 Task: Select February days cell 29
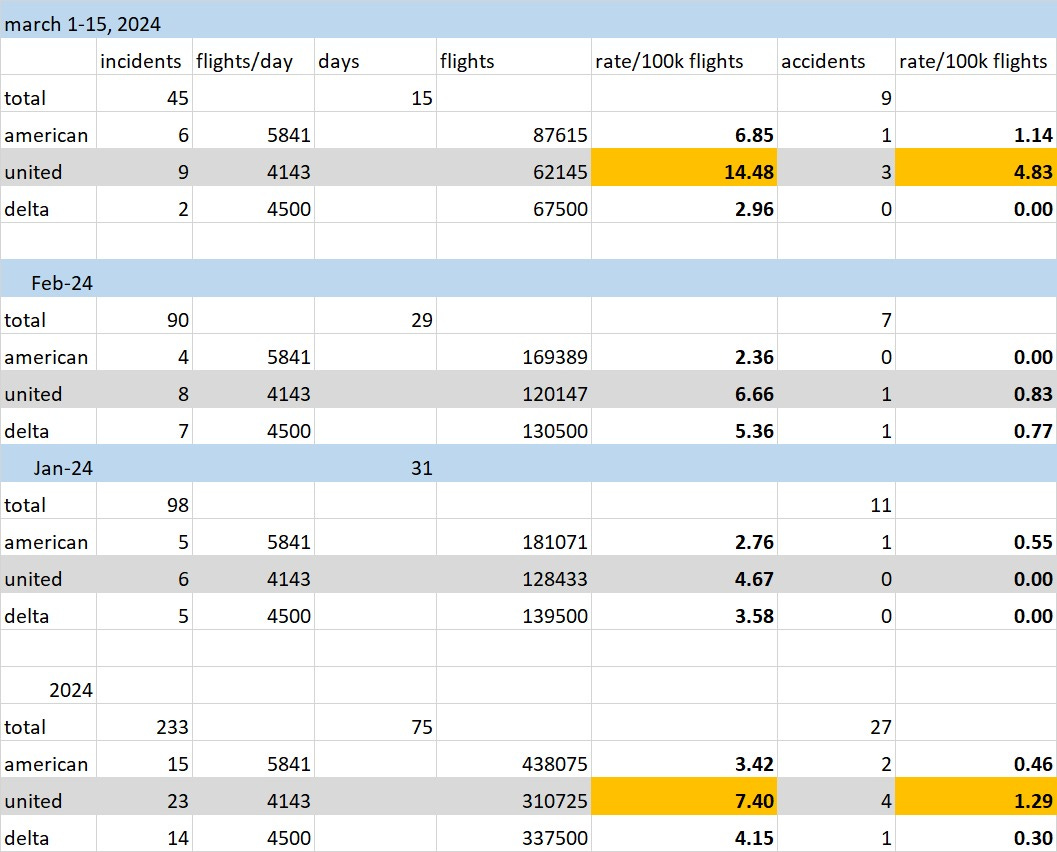[375, 315]
